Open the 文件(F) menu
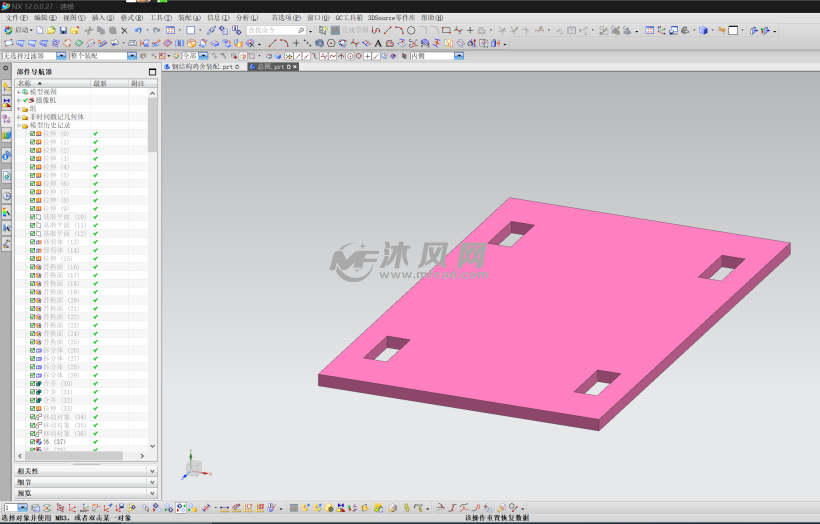 16,18
